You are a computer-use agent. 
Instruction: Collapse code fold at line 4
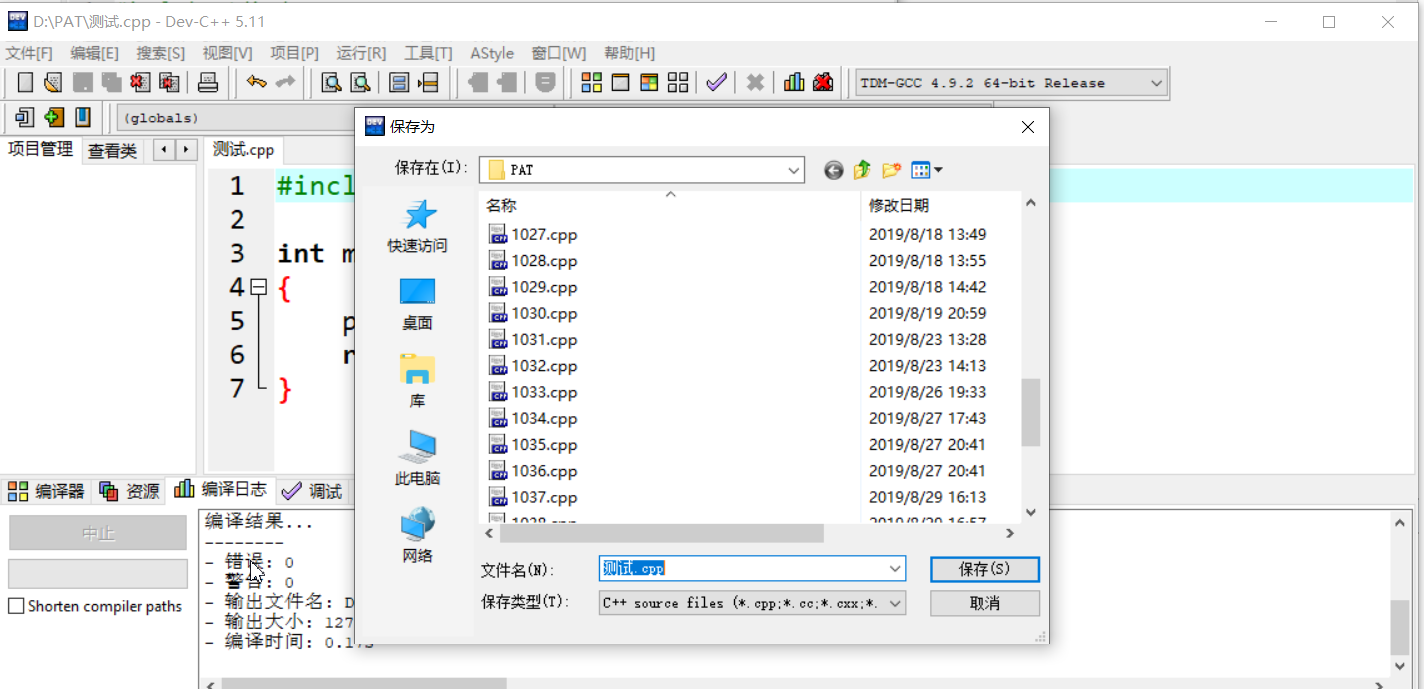click(259, 287)
